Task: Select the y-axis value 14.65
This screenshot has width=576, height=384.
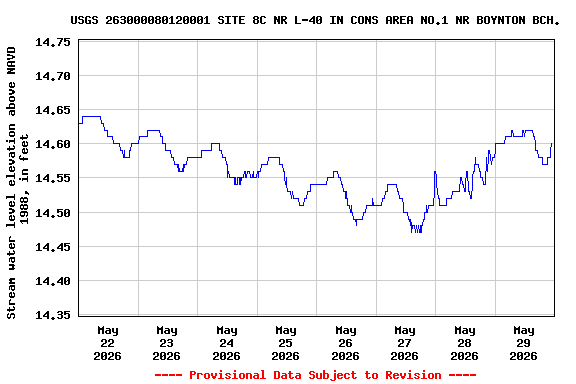Action: coord(53,110)
